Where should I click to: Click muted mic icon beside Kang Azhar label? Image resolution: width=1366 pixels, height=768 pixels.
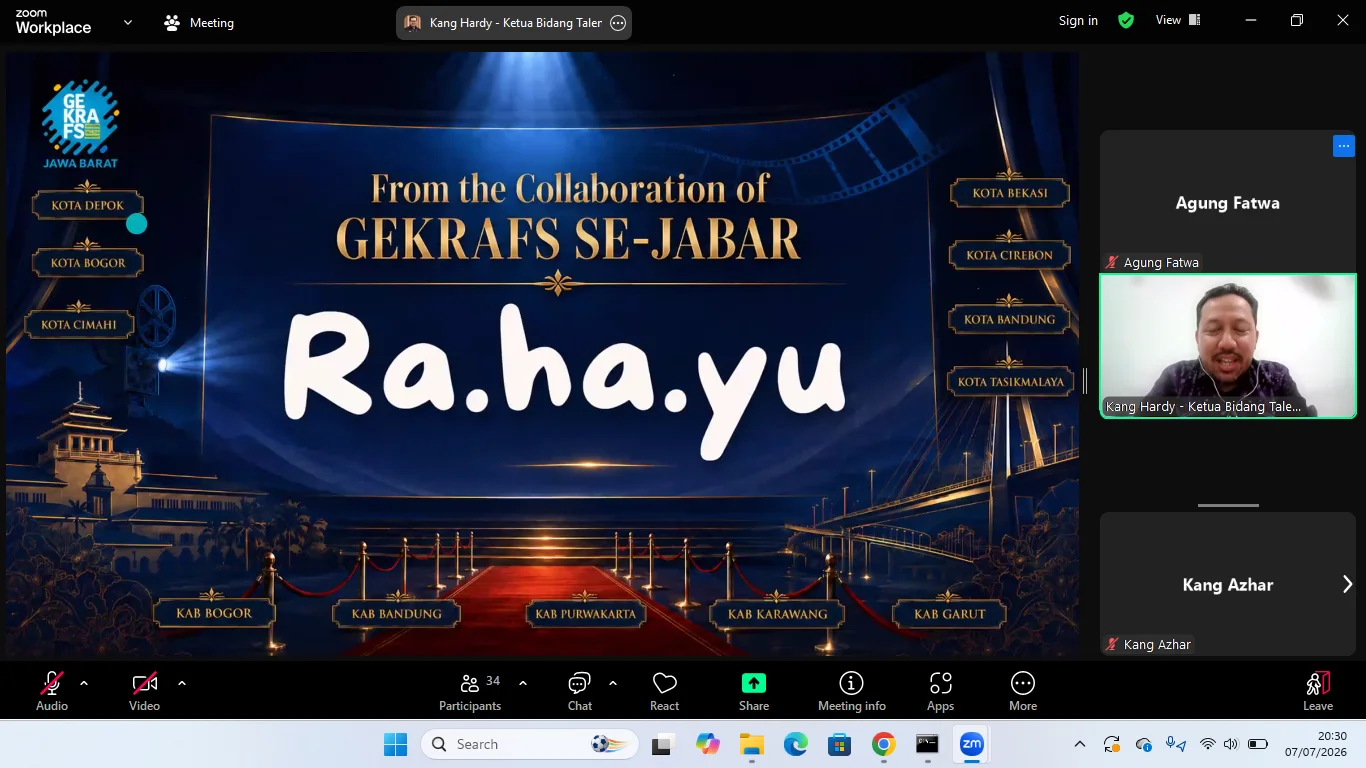coord(1112,644)
